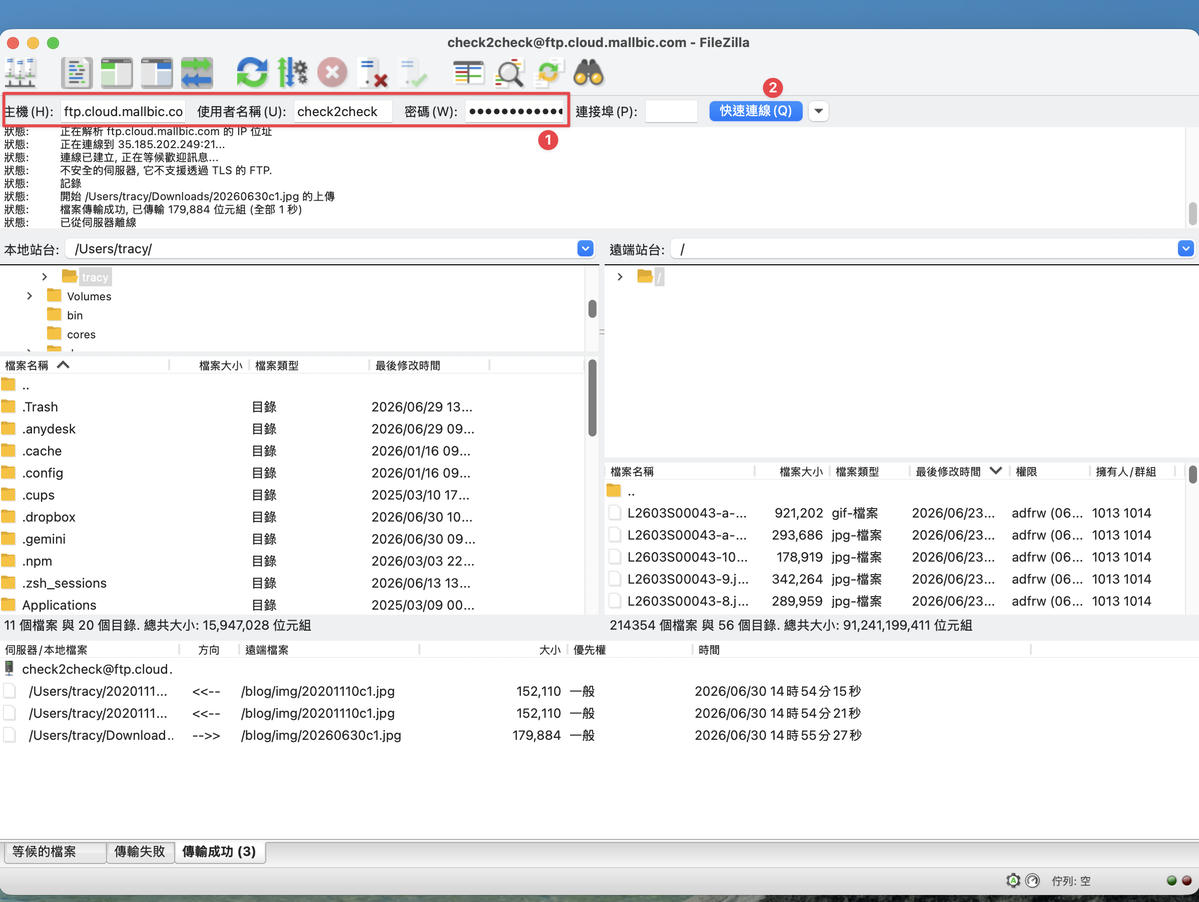1199x902 pixels.
Task: Expand the Volumes folder in local tree
Action: (29, 296)
